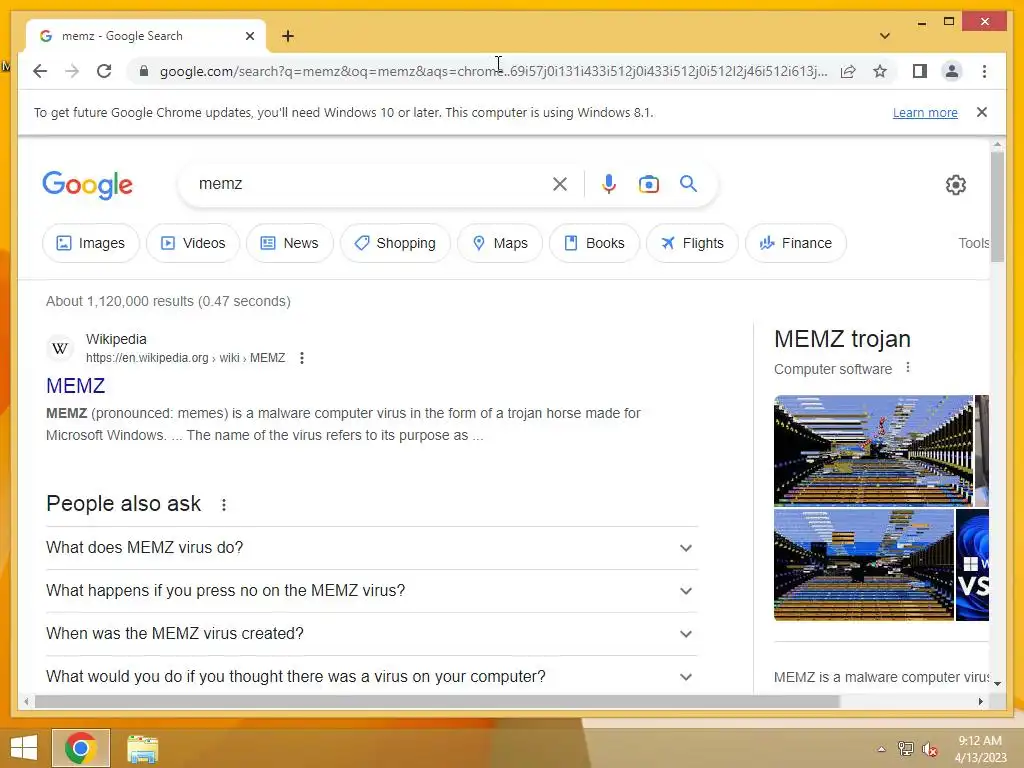Show hidden system tray icons

click(881, 749)
